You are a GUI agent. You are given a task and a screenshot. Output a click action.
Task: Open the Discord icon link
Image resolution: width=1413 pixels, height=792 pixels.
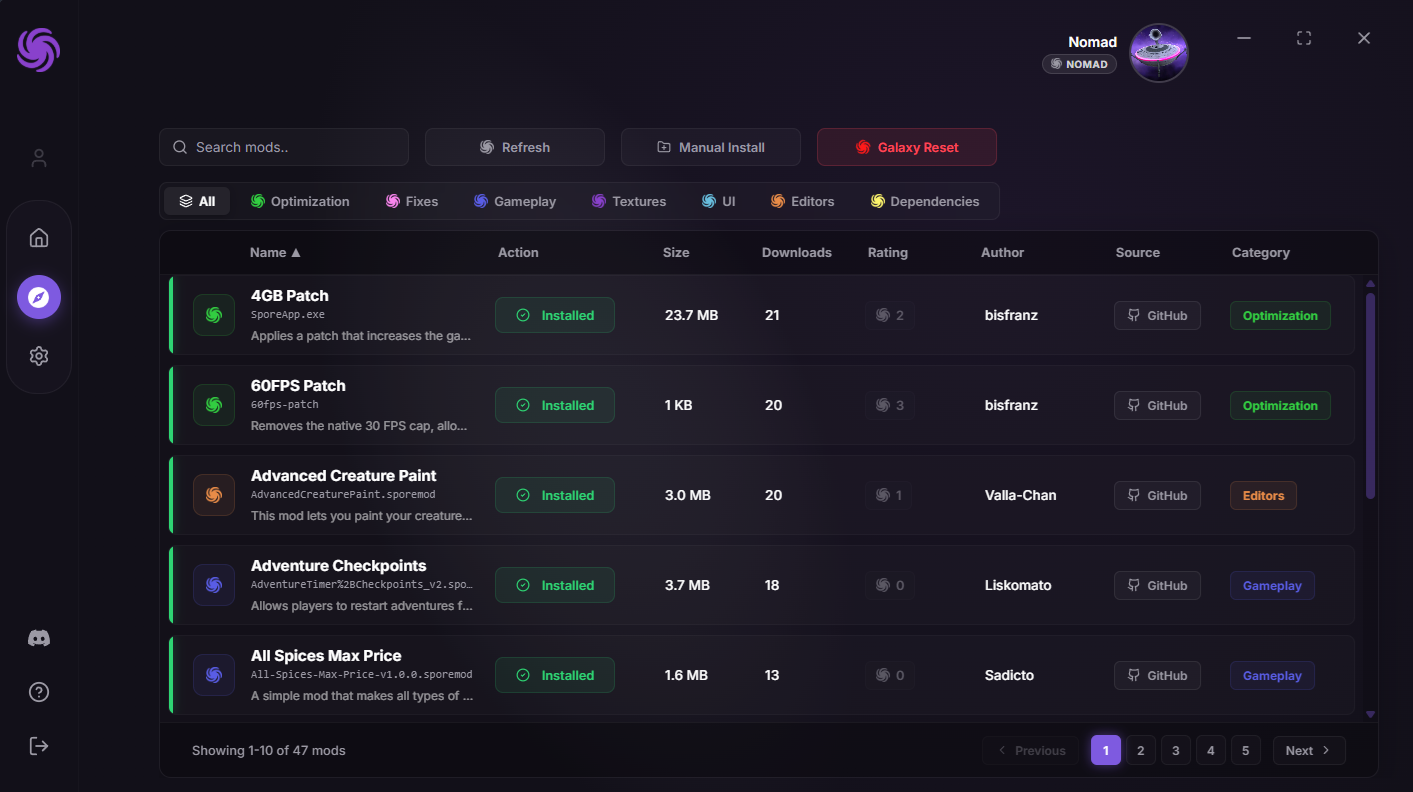tap(39, 638)
